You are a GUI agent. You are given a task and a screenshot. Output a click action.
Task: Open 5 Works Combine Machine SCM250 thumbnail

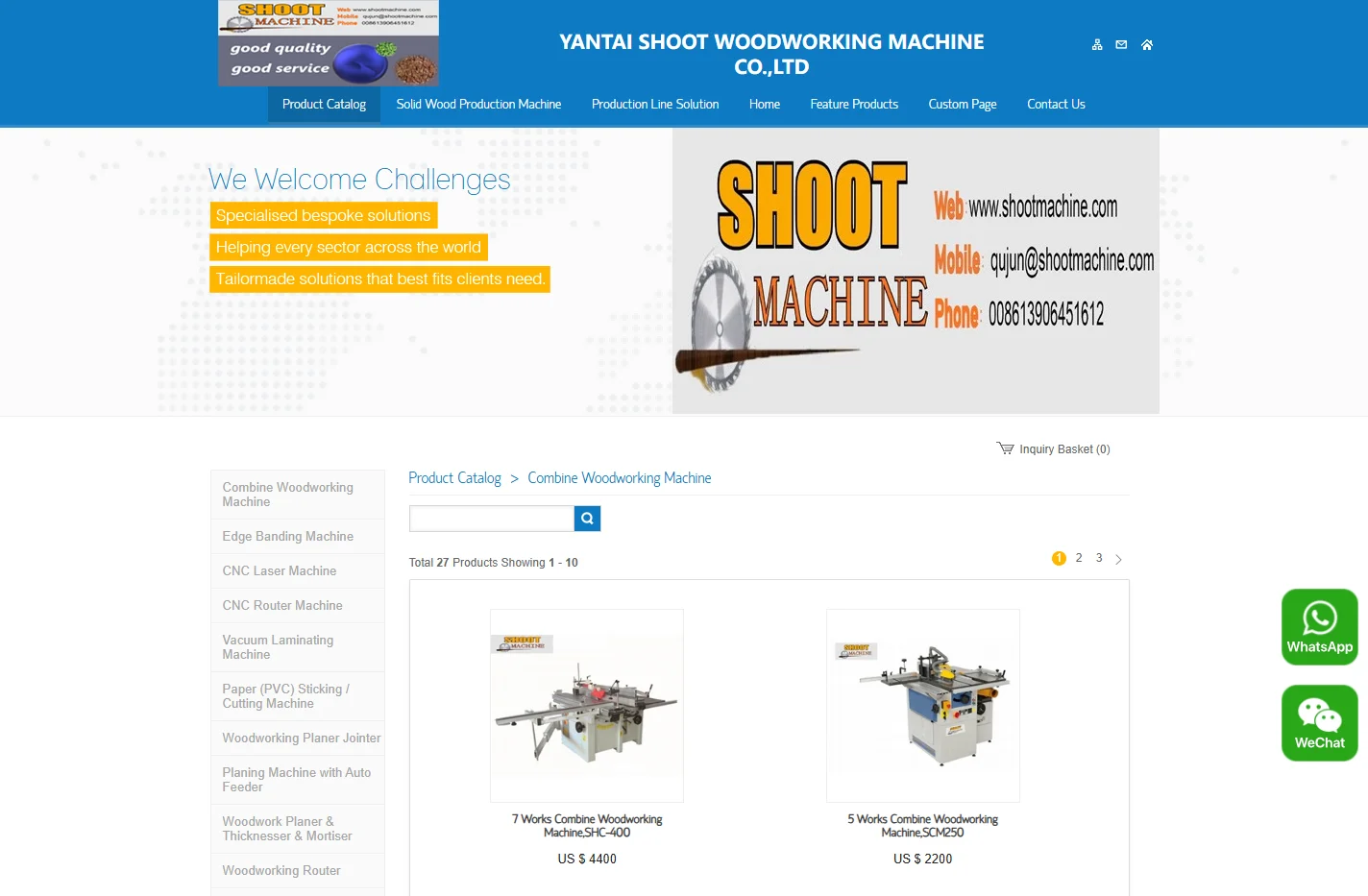(923, 706)
